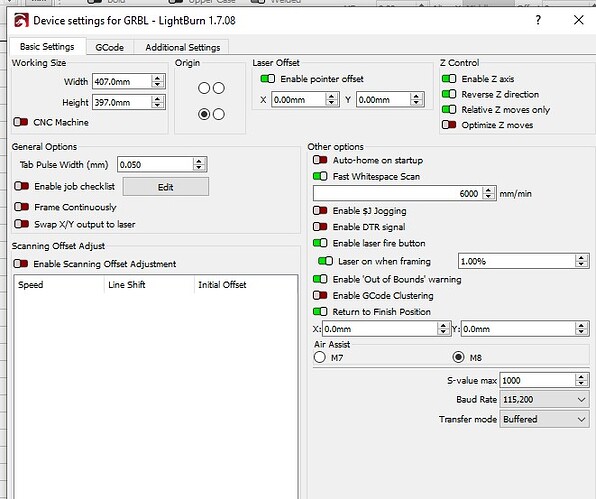Toggle Optimize Z moves switch
This screenshot has width=596, height=499.
(x=449, y=125)
